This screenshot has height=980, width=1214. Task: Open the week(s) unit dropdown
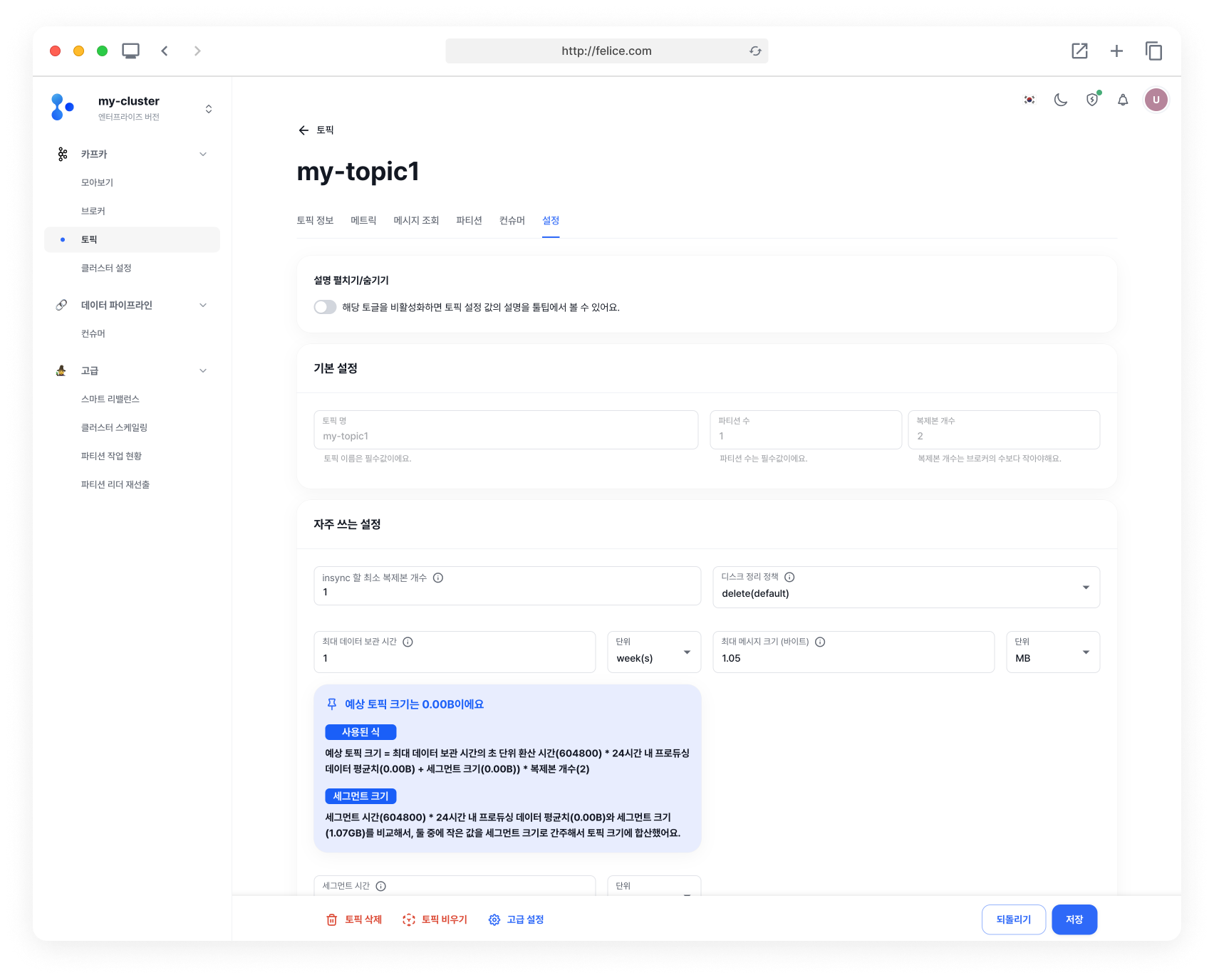[654, 652]
